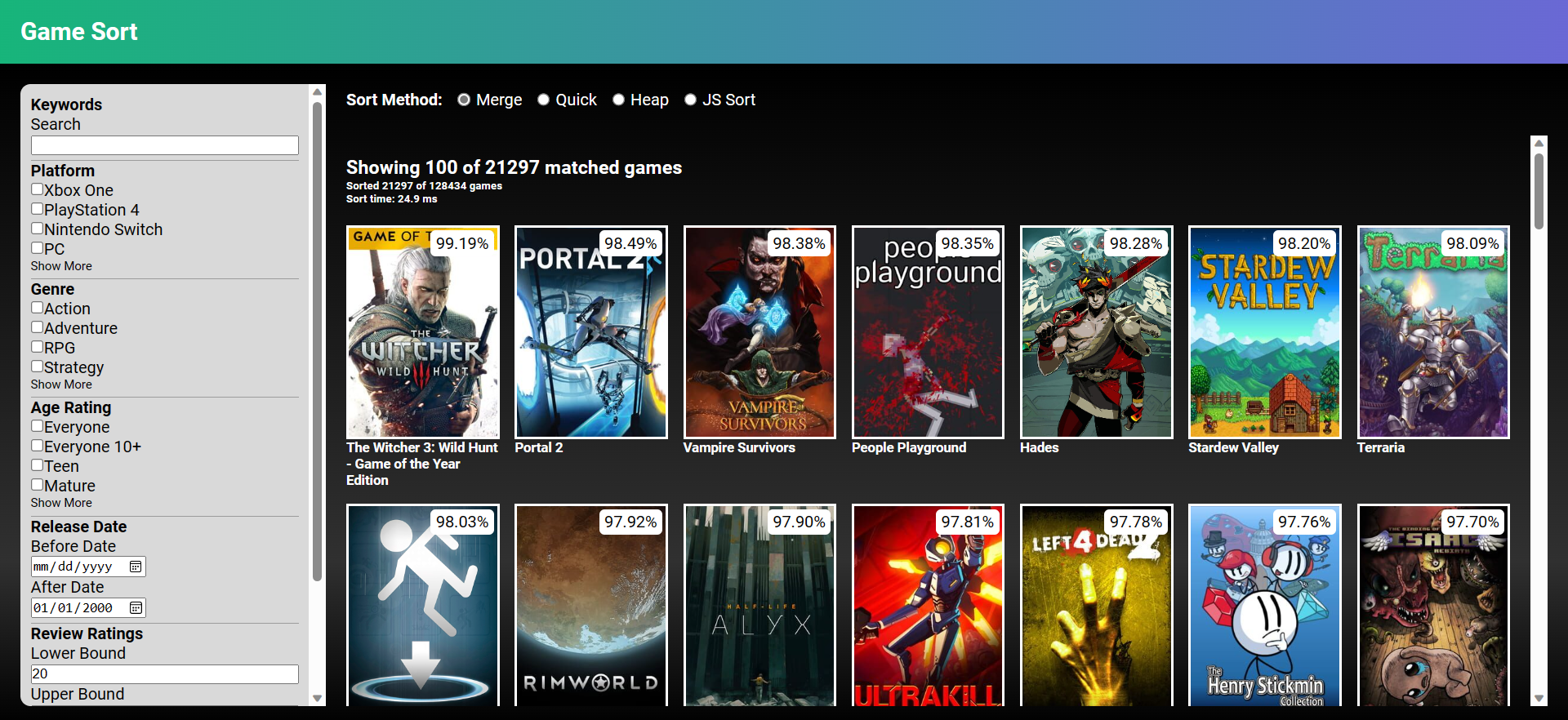Click sidebar scrollbar down arrow

[x=318, y=699]
